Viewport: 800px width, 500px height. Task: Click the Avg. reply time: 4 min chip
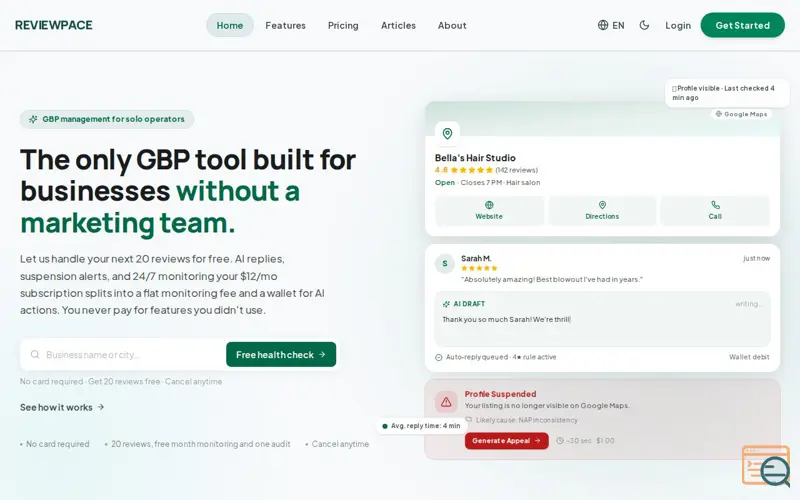click(421, 426)
